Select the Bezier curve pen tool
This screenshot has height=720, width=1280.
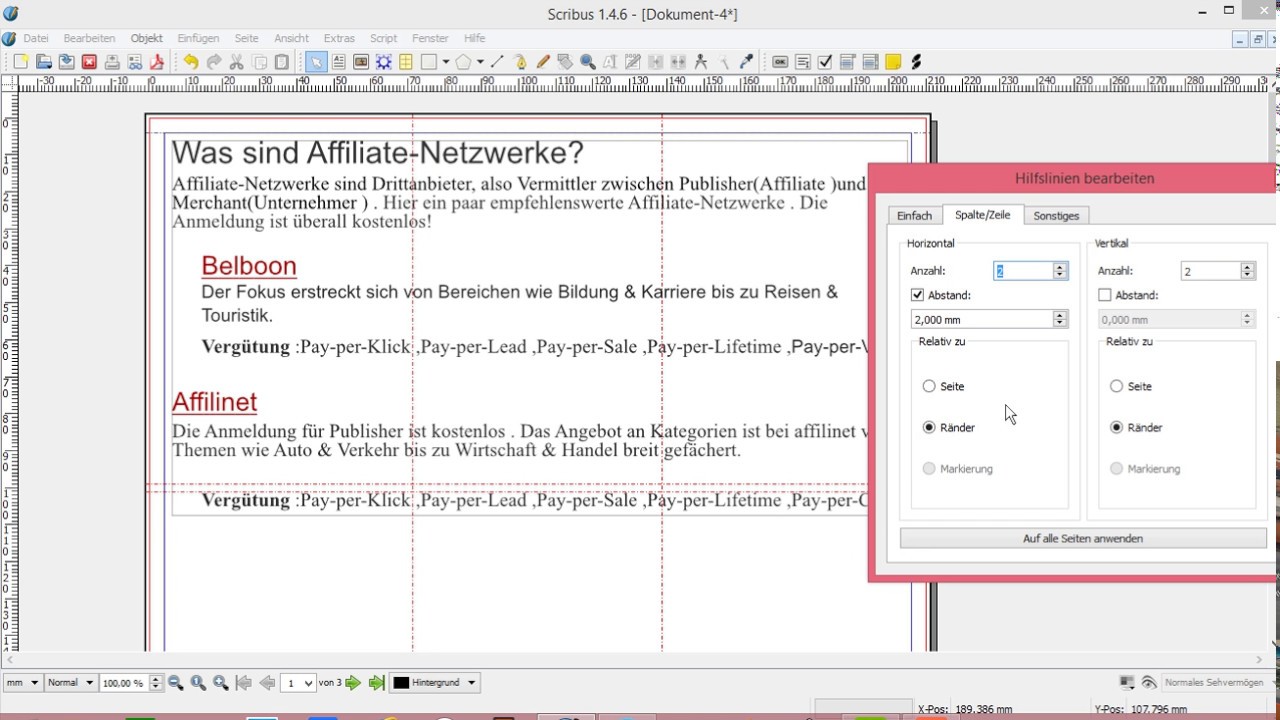(x=520, y=62)
